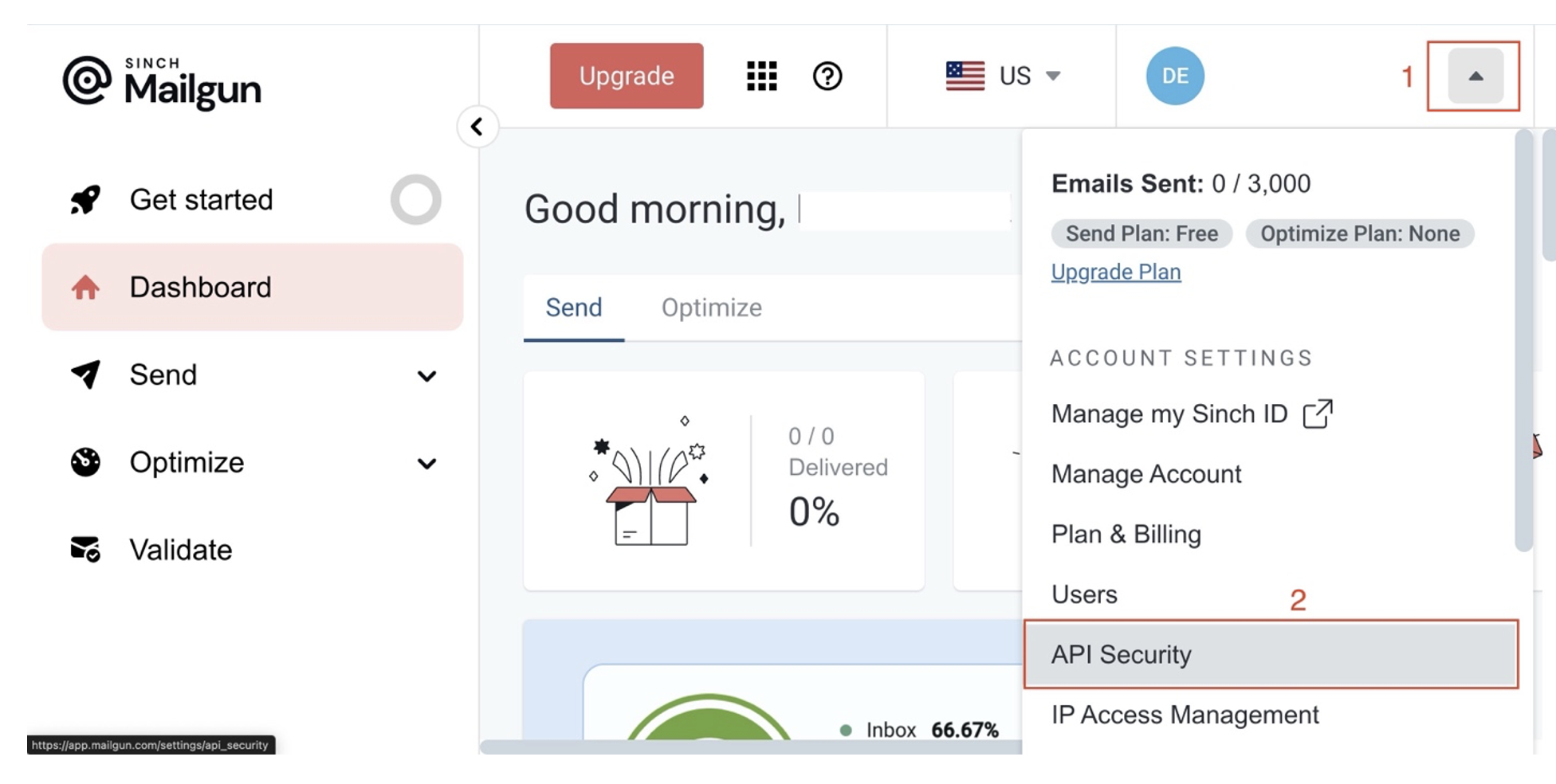The height and width of the screenshot is (784, 1556).
Task: Click the Send Plan: Free badge
Action: (1141, 233)
